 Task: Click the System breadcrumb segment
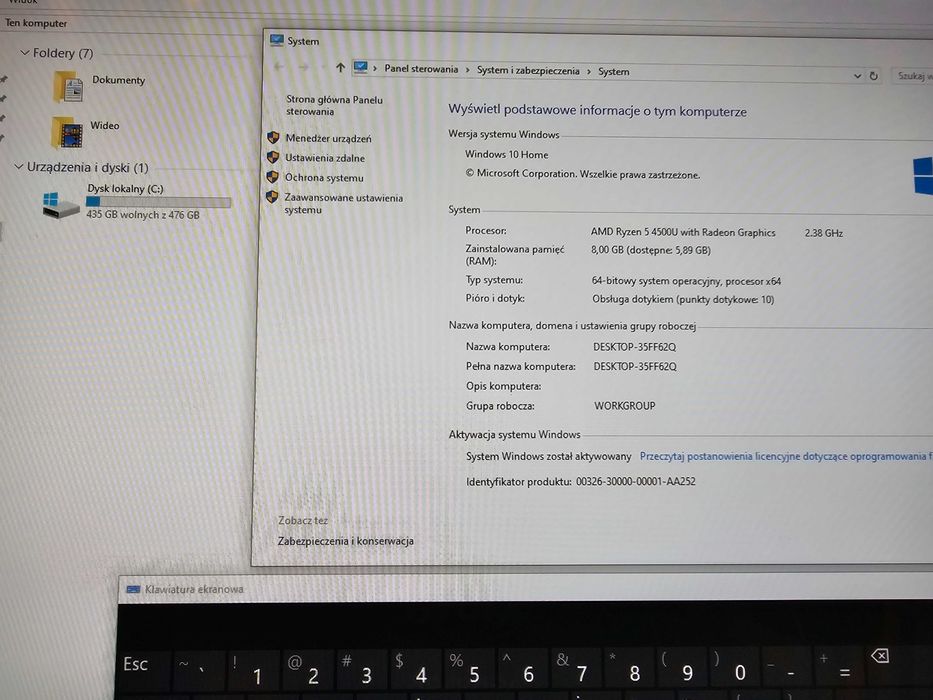(x=613, y=72)
